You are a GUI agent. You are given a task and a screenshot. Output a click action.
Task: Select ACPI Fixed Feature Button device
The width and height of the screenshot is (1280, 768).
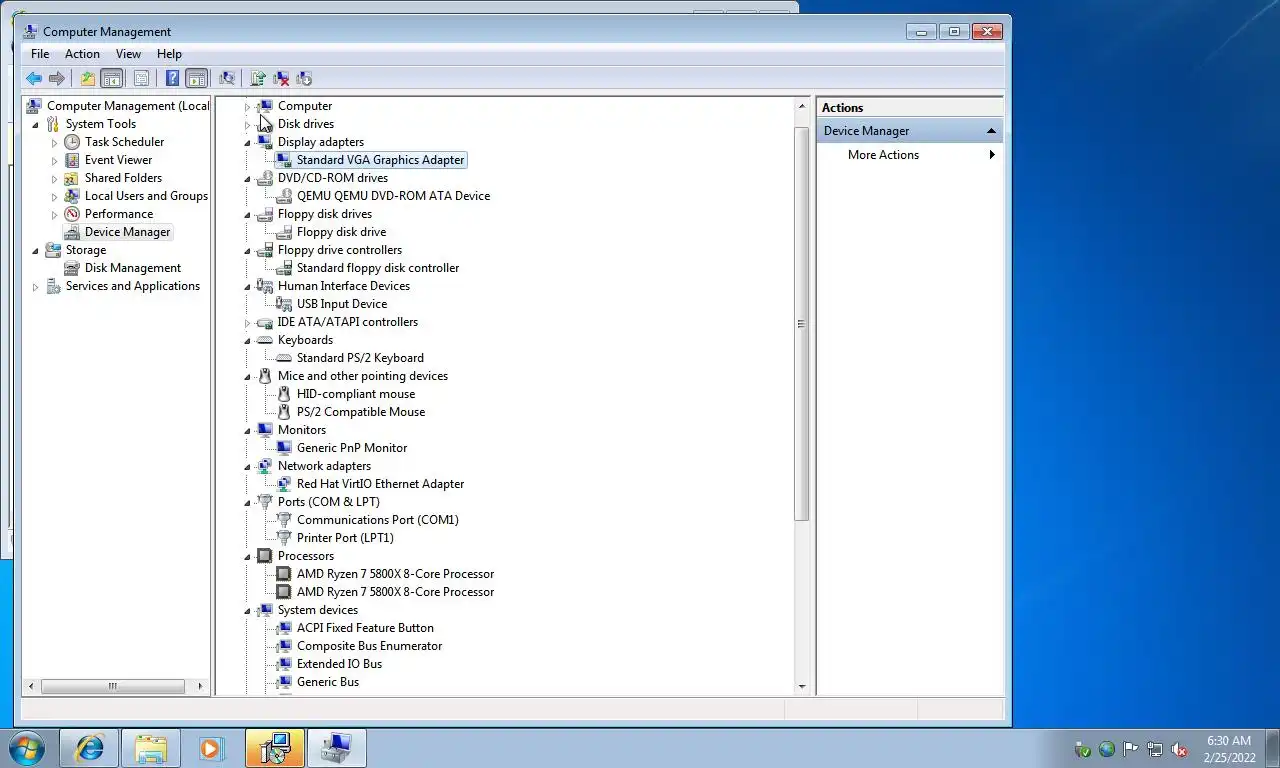[365, 628]
